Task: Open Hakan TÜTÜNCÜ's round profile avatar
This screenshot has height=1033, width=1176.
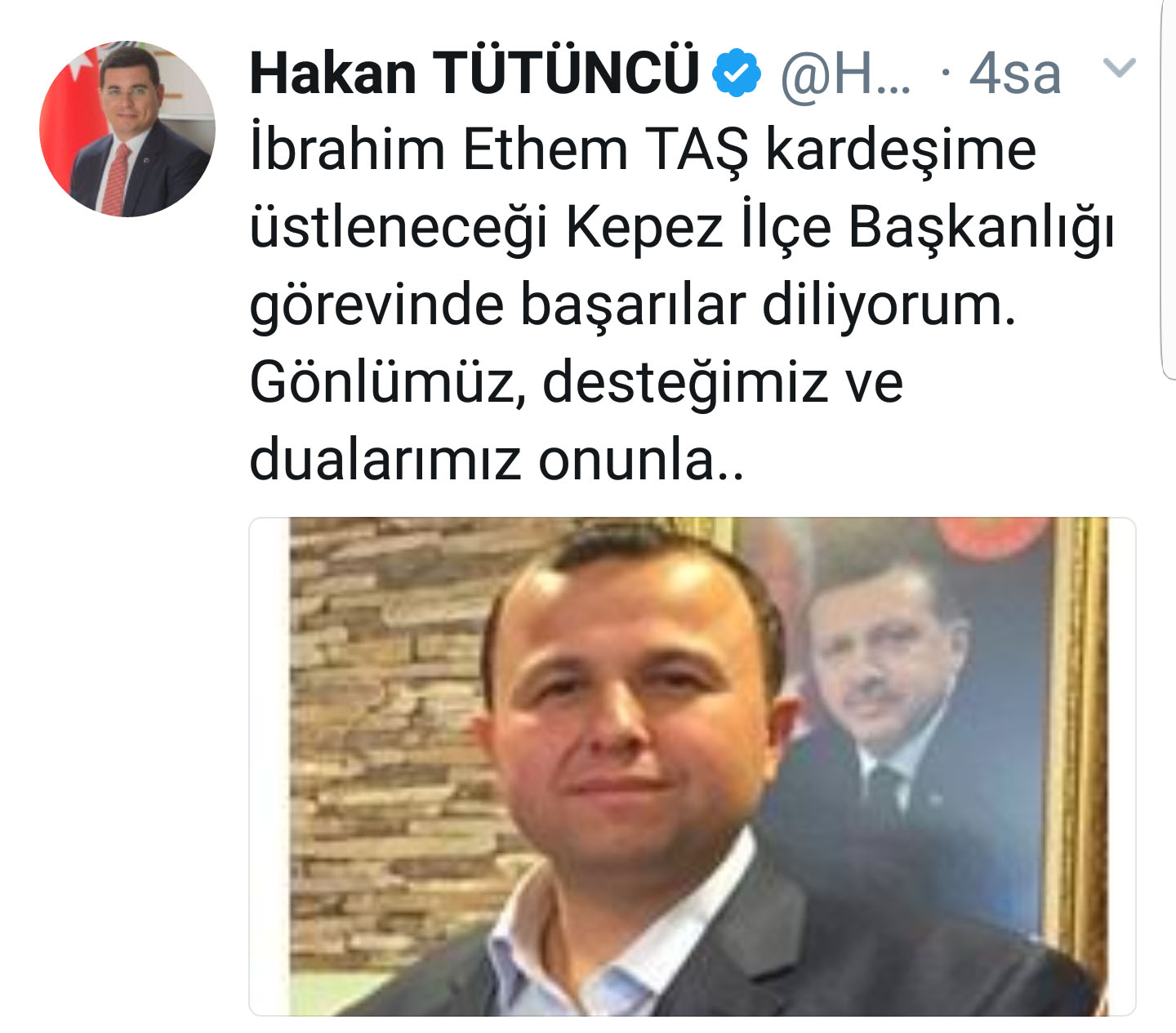Action: 127,128
